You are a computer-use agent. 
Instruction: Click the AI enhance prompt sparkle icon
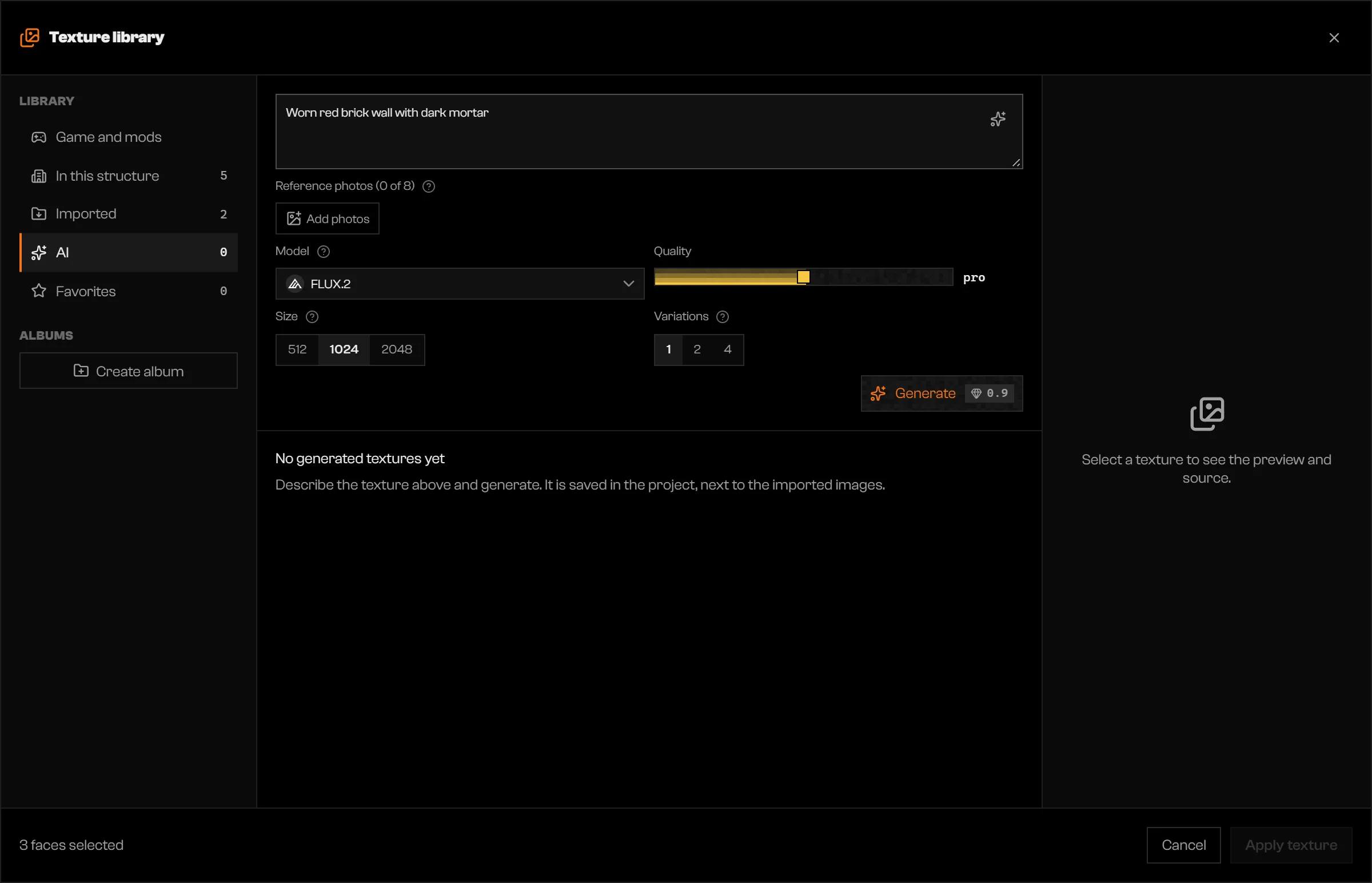click(x=998, y=119)
